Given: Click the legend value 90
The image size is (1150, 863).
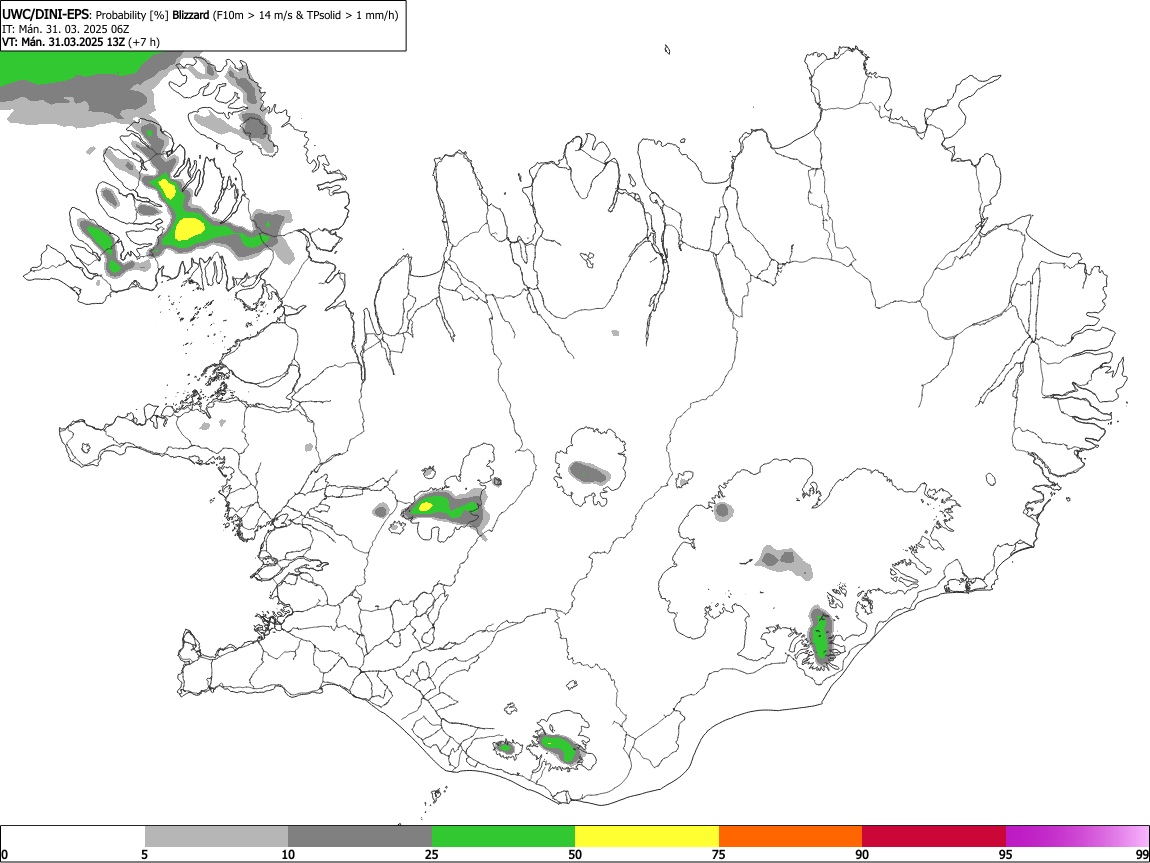Looking at the screenshot, I should 862,854.
